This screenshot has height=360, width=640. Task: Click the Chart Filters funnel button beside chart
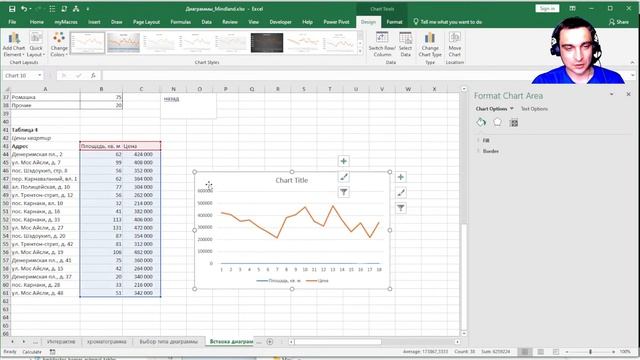[400, 208]
